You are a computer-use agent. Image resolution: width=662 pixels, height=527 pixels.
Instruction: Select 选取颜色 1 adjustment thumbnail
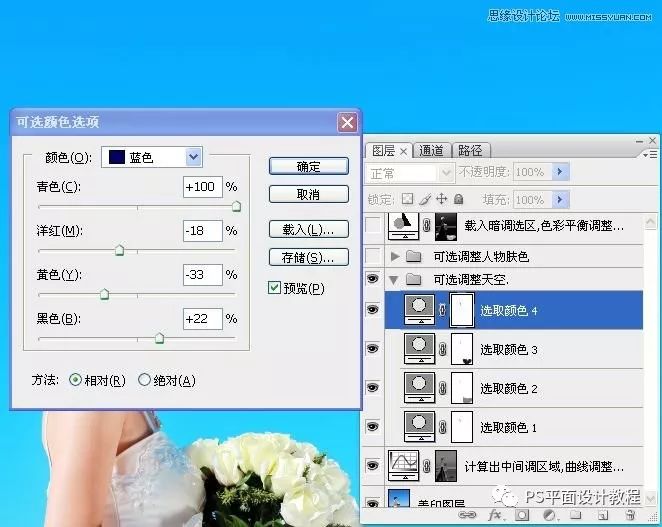(419, 427)
